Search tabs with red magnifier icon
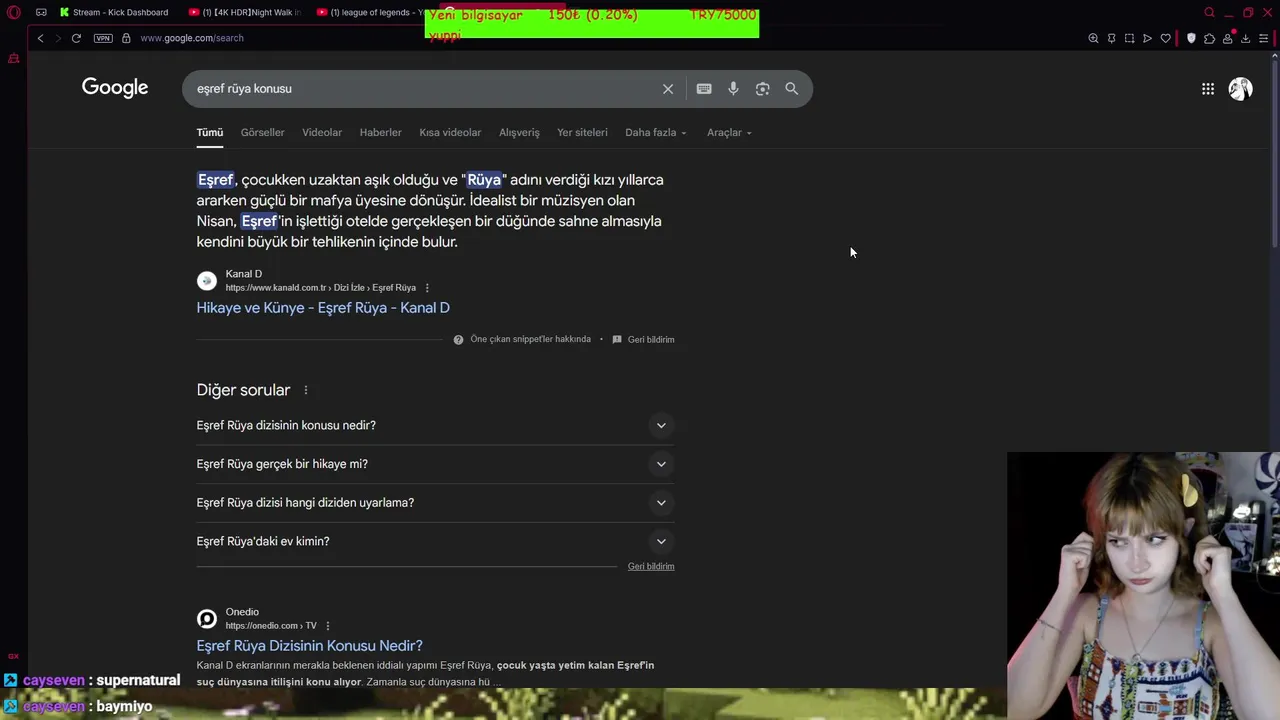The image size is (1280, 720). [1209, 12]
